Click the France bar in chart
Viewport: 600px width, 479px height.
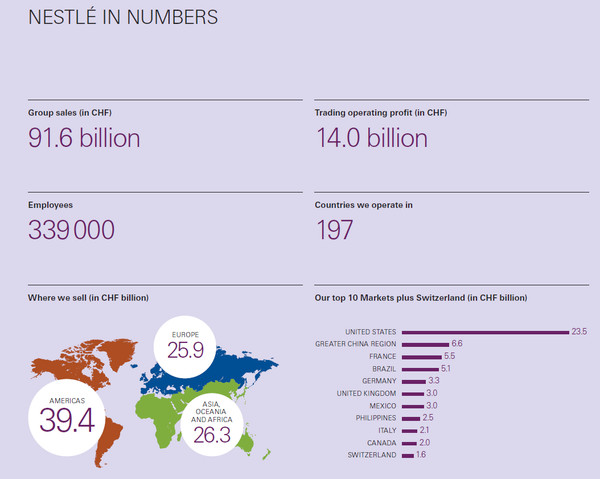pos(422,357)
